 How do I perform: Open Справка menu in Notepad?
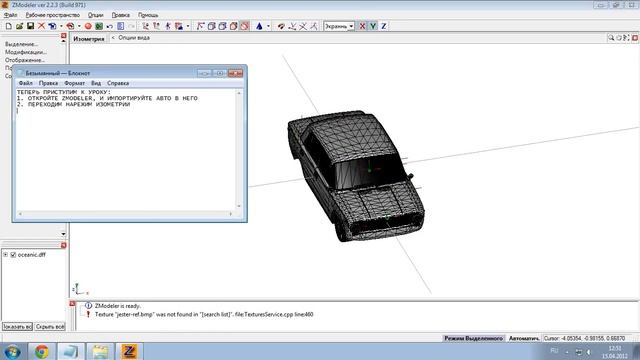tap(118, 83)
